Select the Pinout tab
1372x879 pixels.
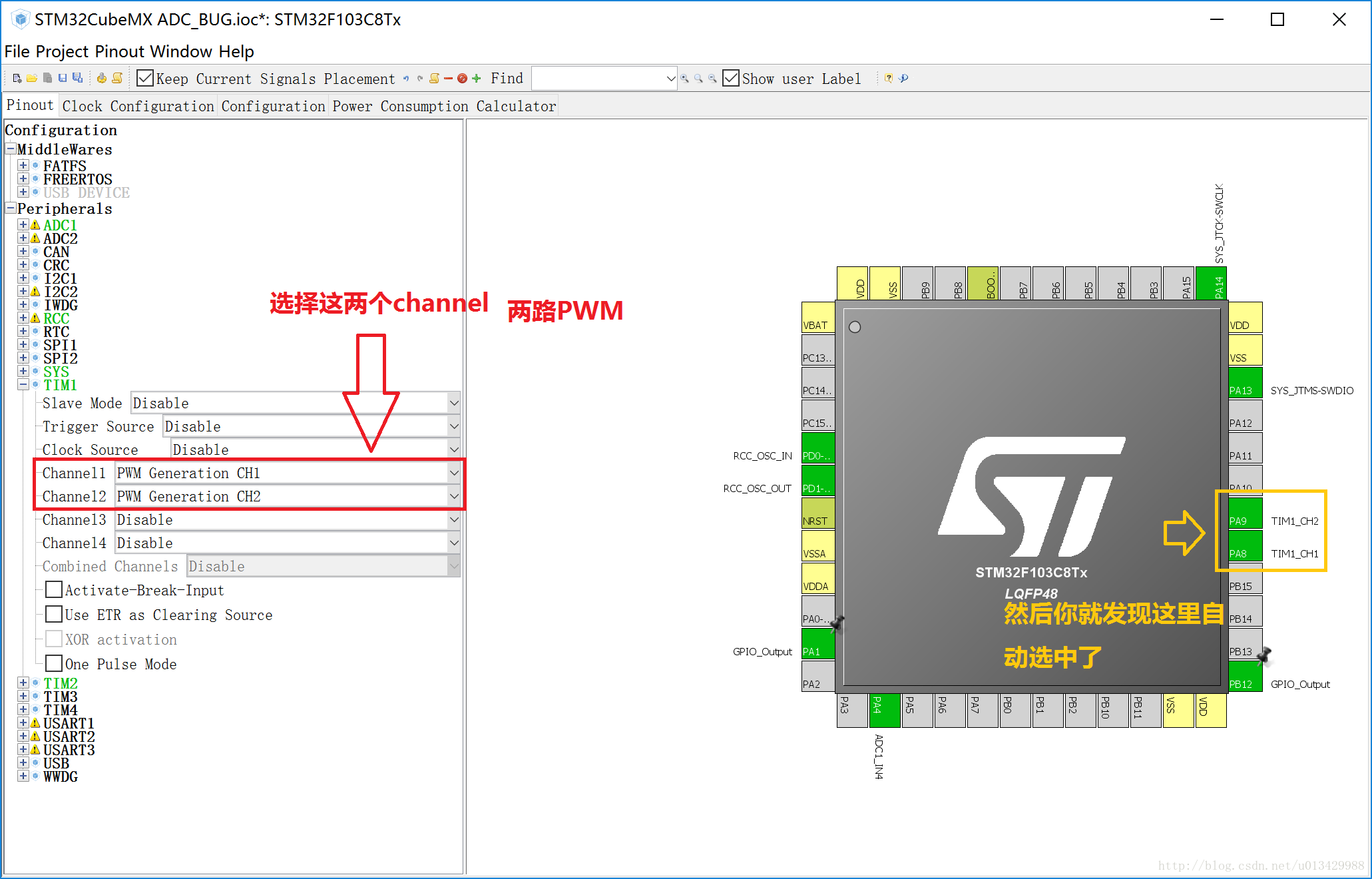click(30, 105)
